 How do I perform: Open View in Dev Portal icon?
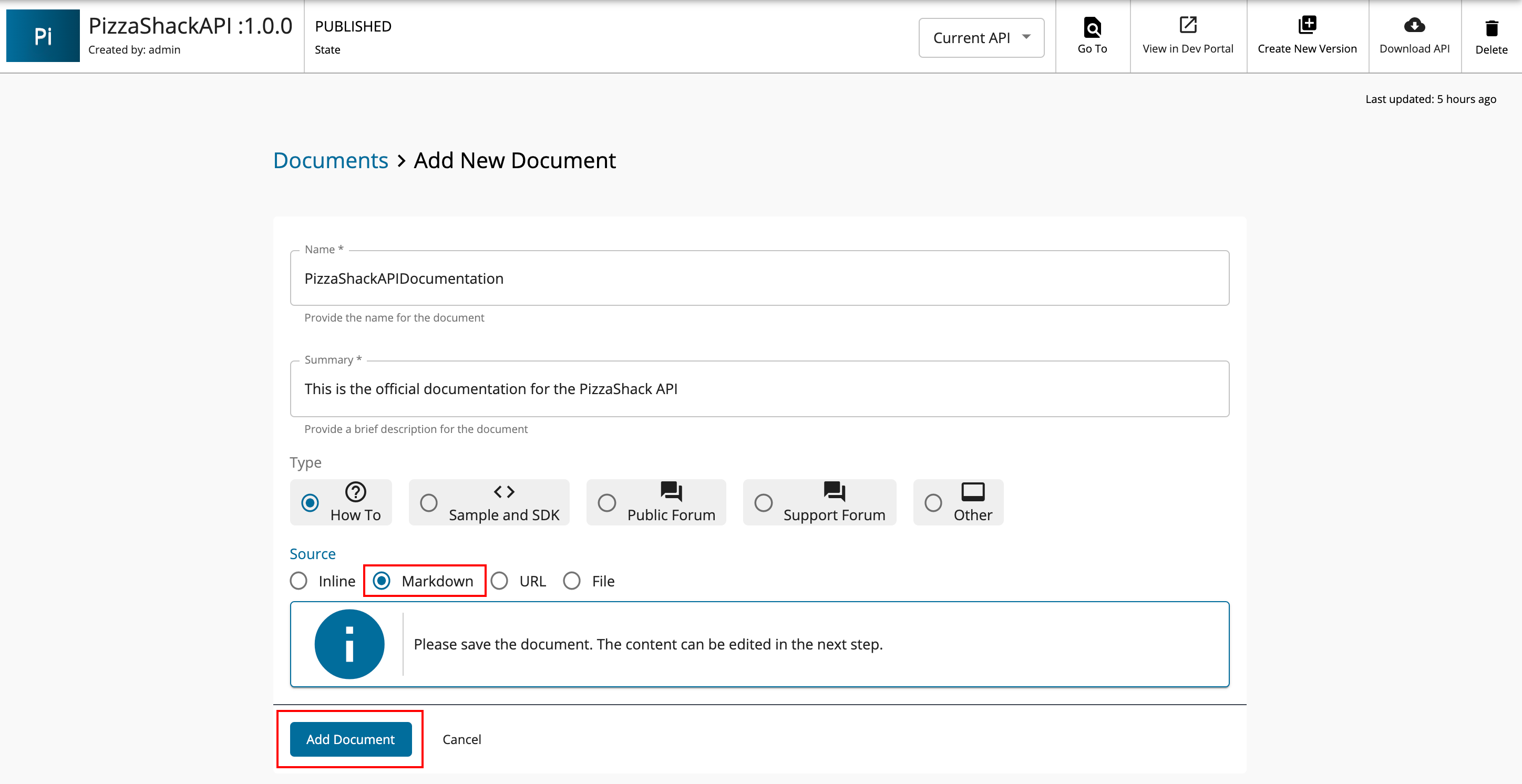[1188, 25]
